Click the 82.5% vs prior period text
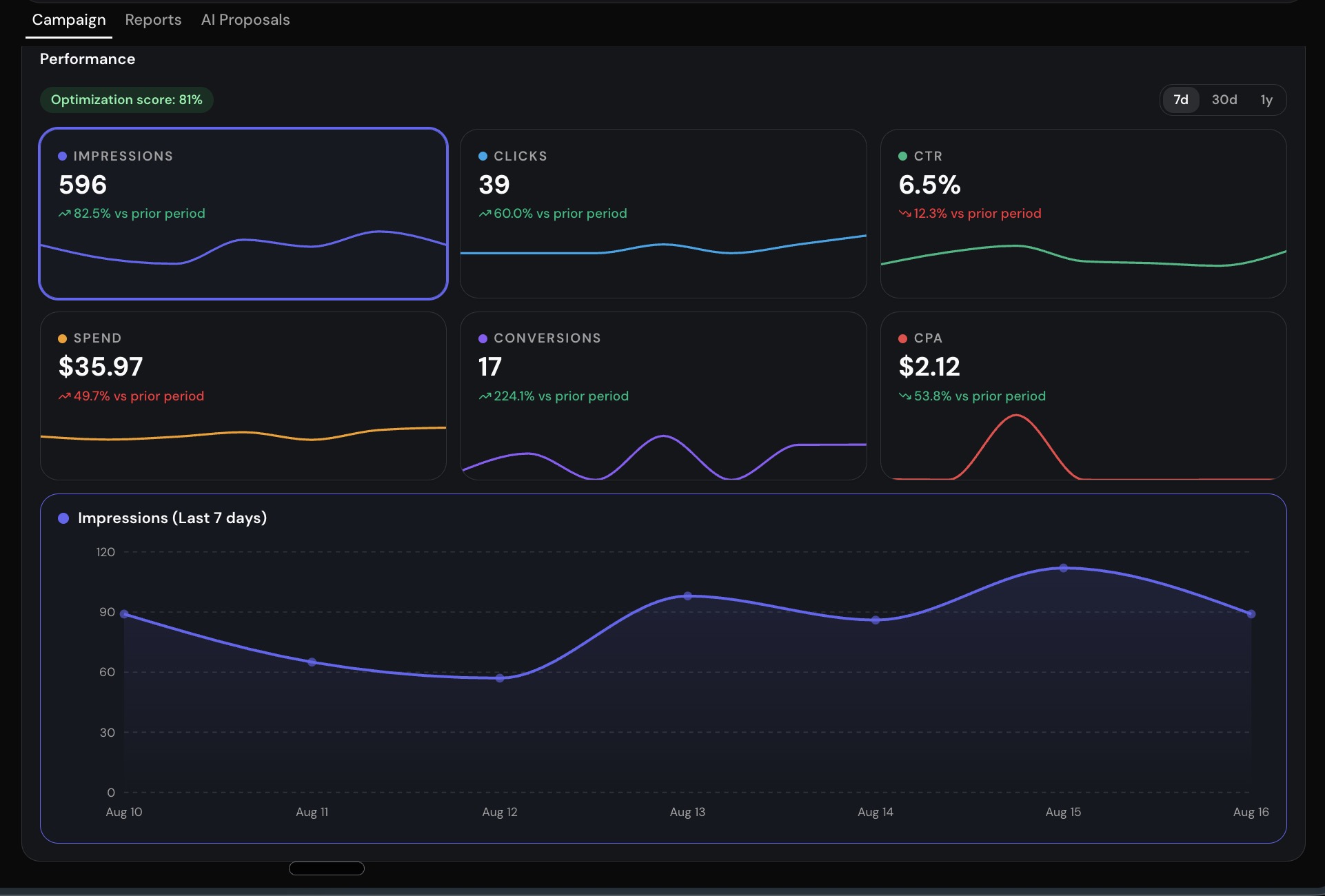1325x896 pixels. pos(139,214)
